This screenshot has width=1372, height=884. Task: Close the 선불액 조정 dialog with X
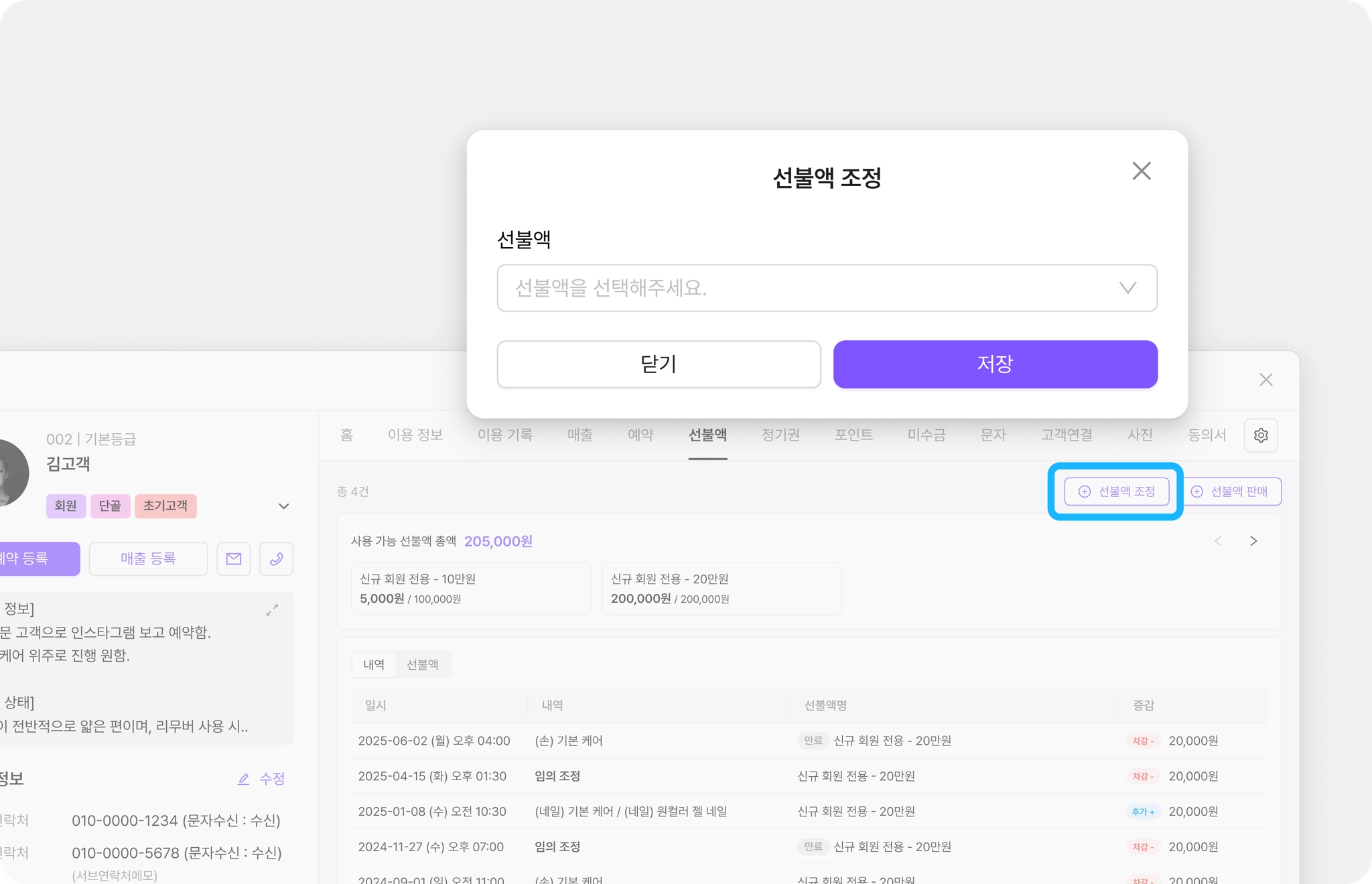point(1142,171)
